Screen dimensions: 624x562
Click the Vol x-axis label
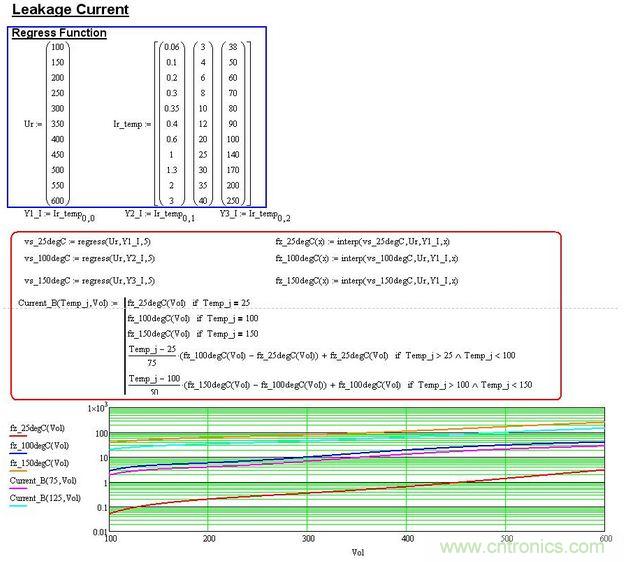click(x=357, y=551)
